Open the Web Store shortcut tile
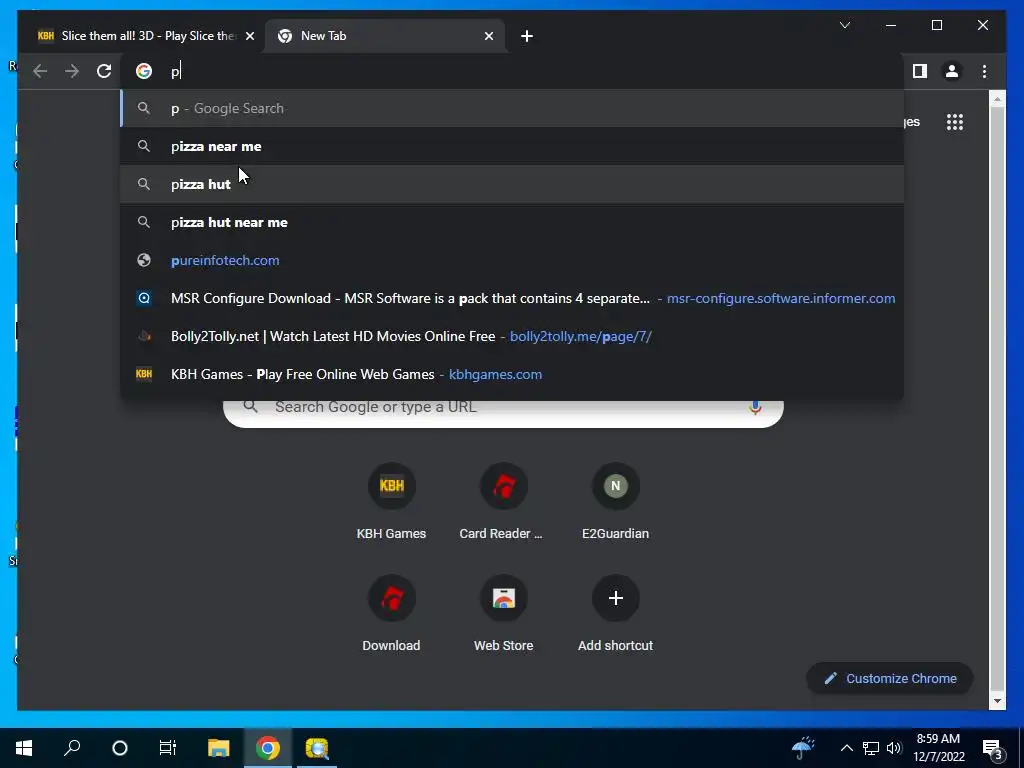This screenshot has height=768, width=1024. pyautogui.click(x=503, y=613)
